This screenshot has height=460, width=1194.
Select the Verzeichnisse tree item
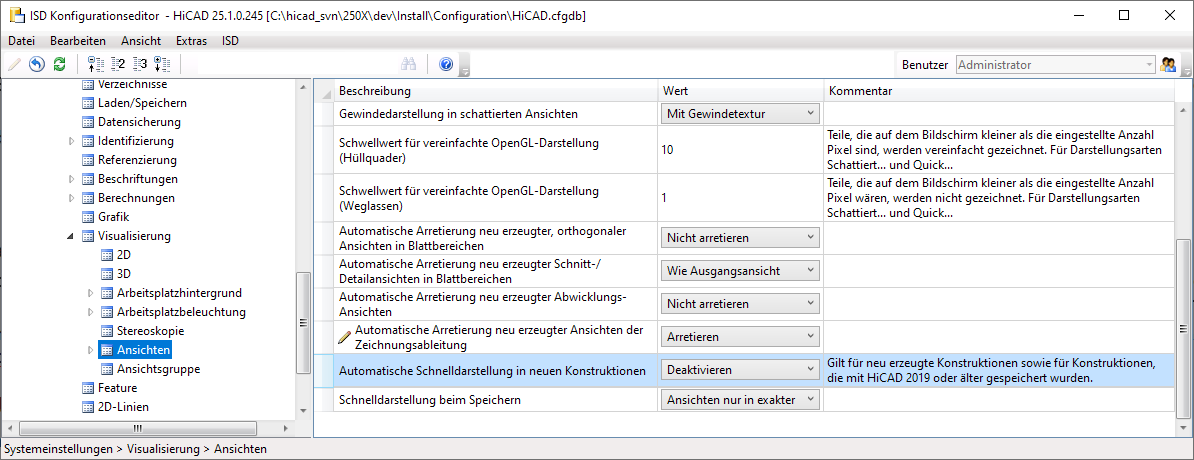click(x=132, y=84)
